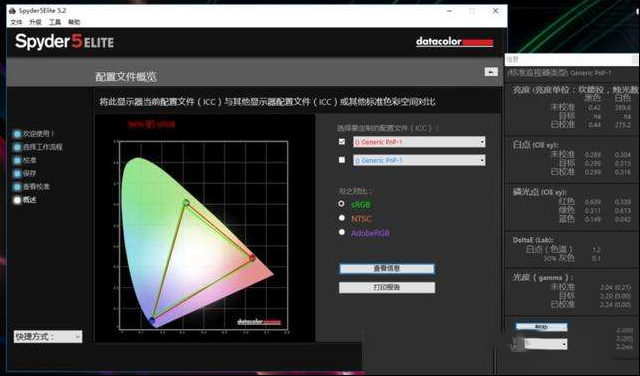Click the 打印报告 button
Viewport: 640px width, 376px height.
[x=387, y=287]
